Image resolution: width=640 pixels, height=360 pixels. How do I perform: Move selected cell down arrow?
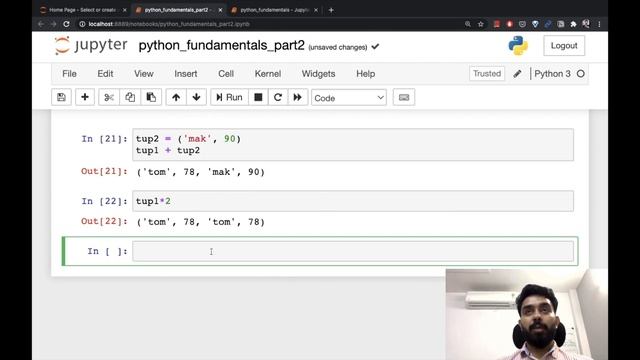click(196, 97)
